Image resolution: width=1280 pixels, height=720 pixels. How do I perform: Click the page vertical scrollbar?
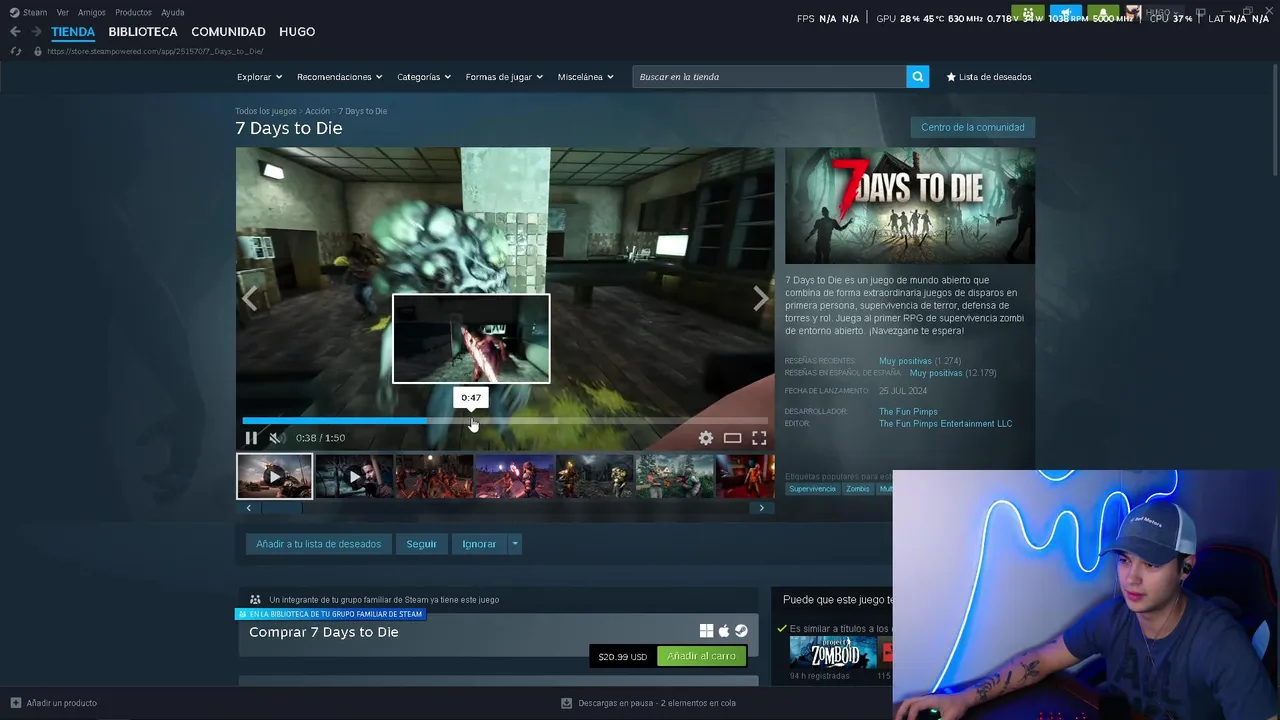click(1274, 120)
